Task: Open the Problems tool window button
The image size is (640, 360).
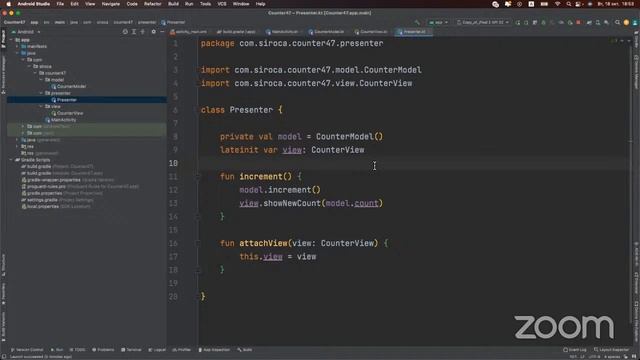Action: click(103, 350)
